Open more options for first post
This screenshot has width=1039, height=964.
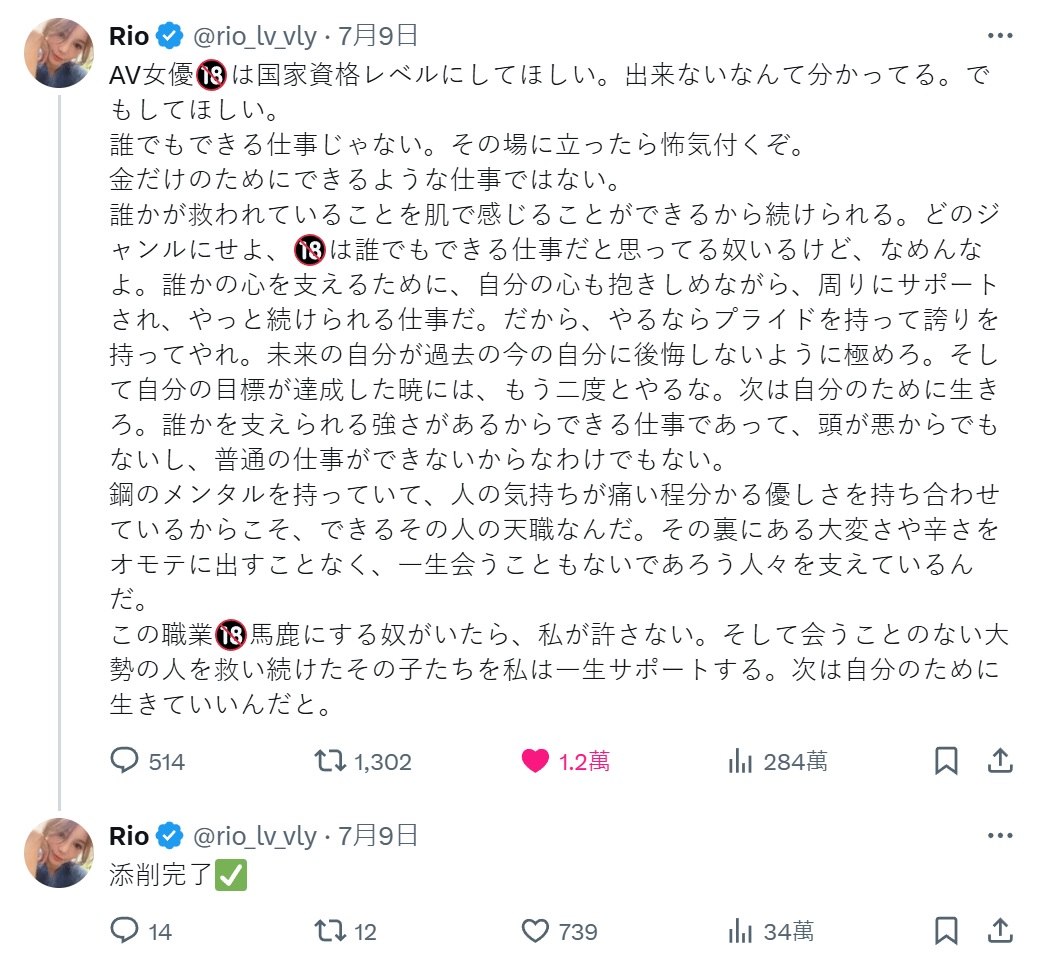(1000, 36)
